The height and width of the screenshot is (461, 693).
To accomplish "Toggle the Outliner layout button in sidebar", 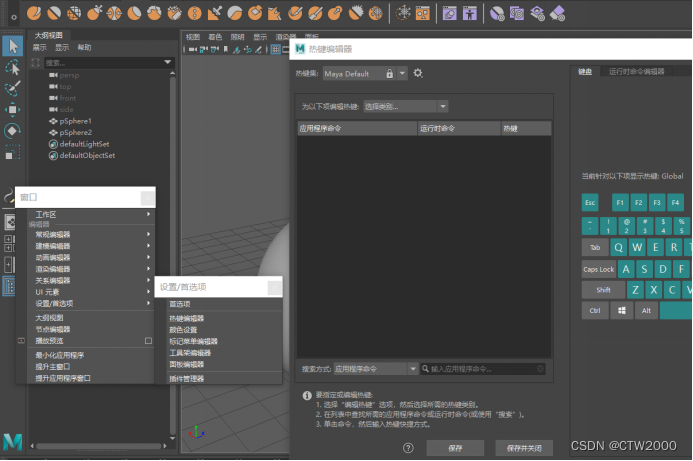I will pos(9,286).
